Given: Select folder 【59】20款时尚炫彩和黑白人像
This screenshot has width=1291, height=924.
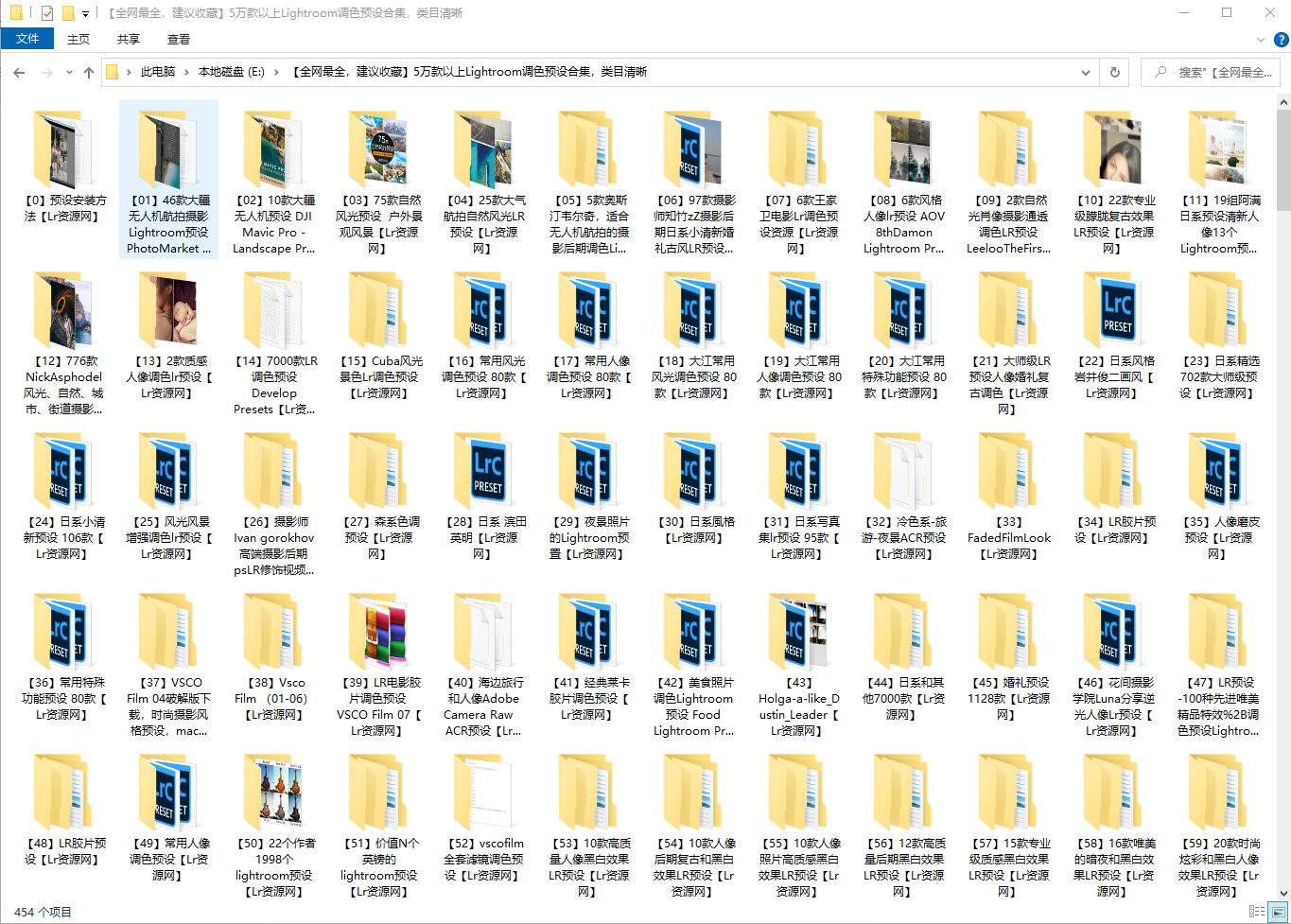Looking at the screenshot, I should pyautogui.click(x=1219, y=823).
